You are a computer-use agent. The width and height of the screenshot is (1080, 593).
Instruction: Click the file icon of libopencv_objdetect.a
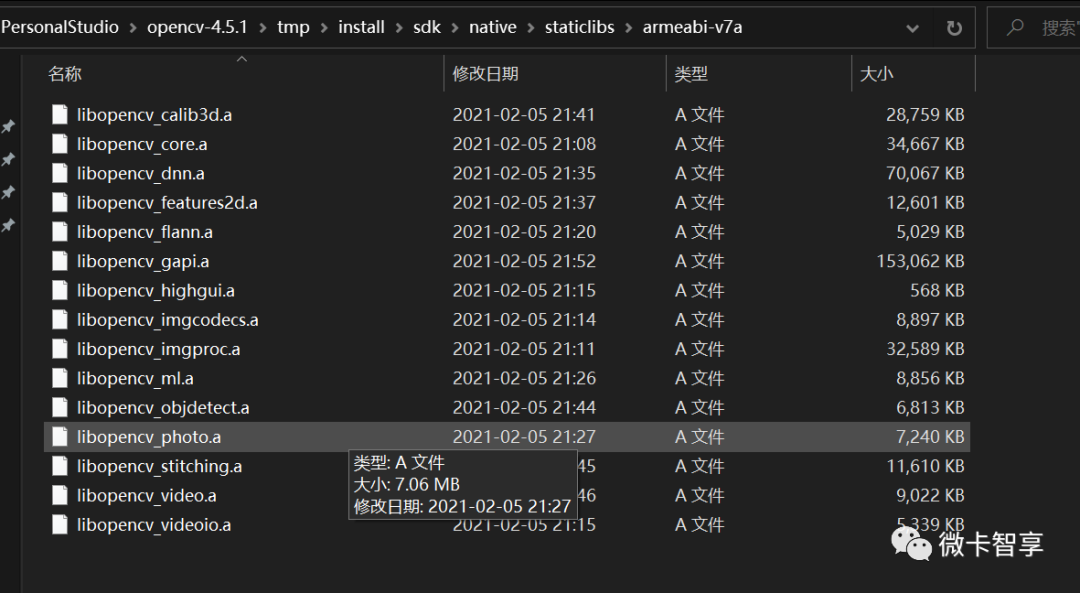pyautogui.click(x=60, y=407)
